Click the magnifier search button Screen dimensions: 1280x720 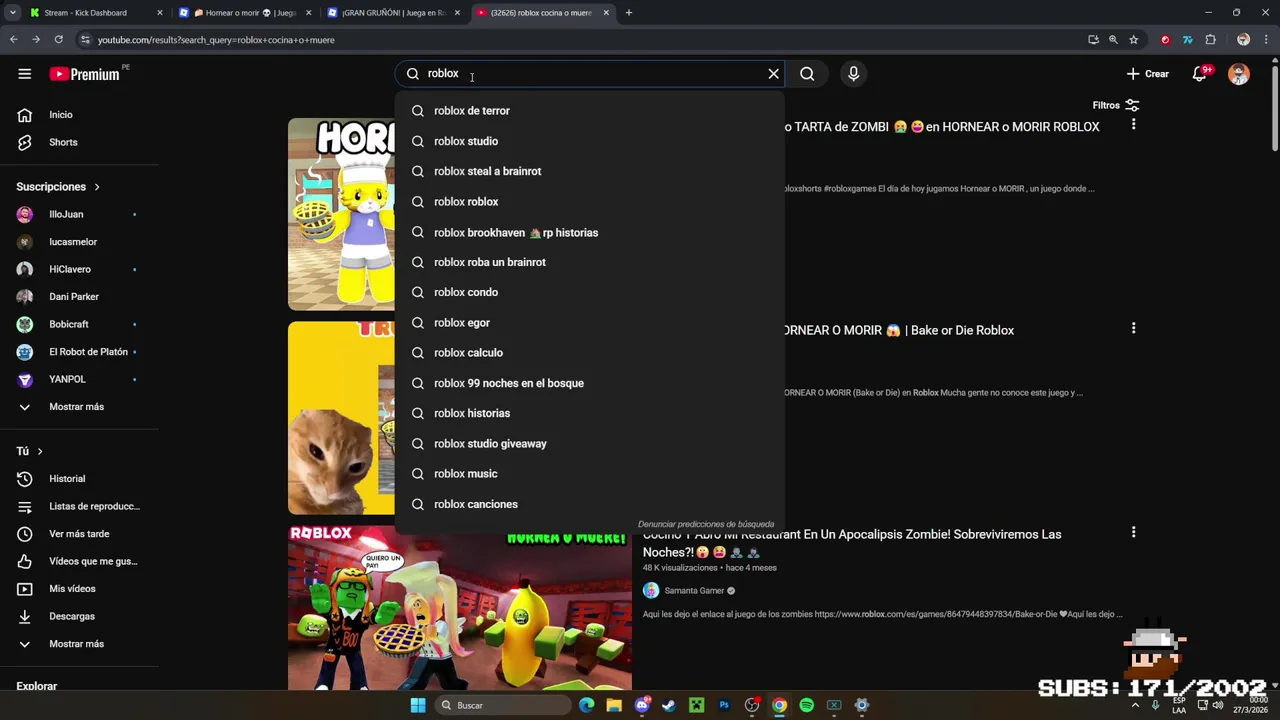point(807,74)
